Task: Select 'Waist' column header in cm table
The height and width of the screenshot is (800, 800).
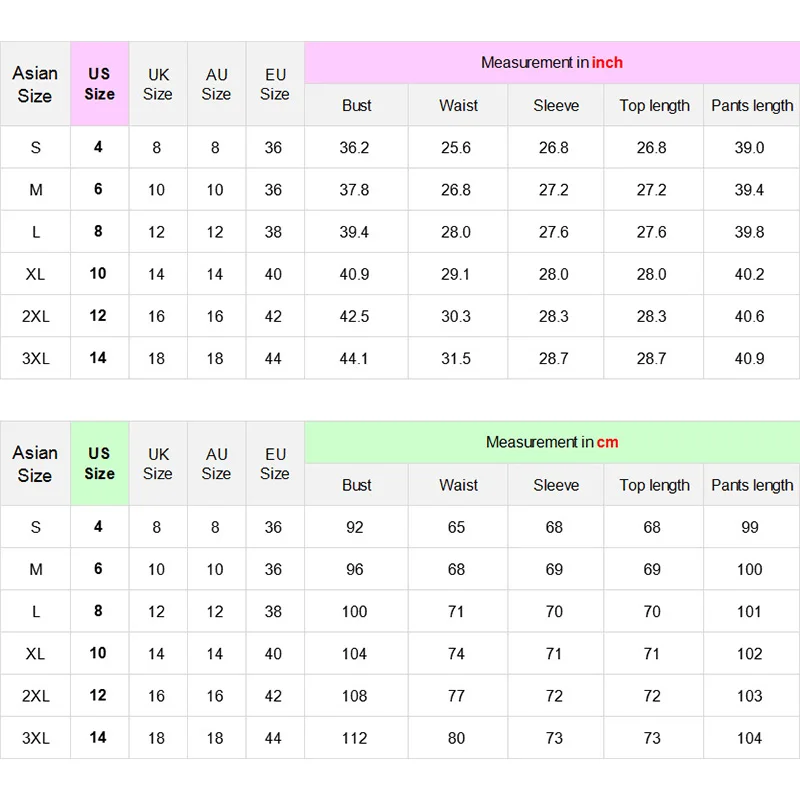Action: pyautogui.click(x=458, y=485)
